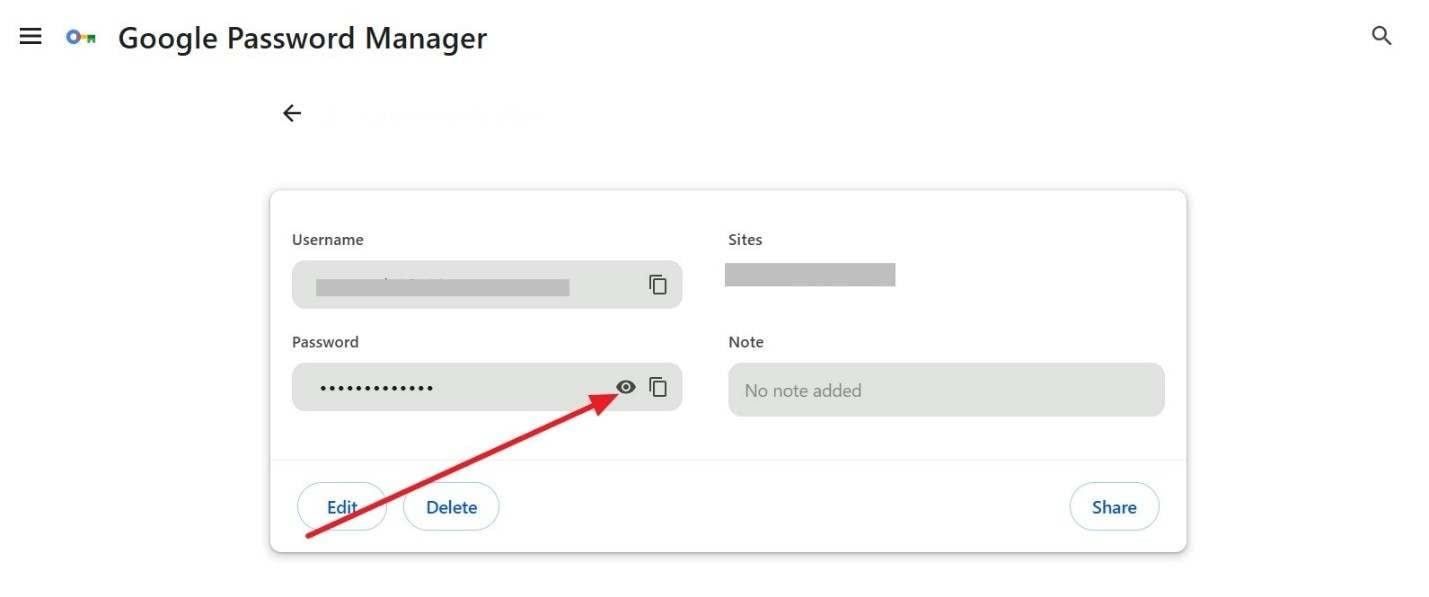Copy the username to clipboard
The height and width of the screenshot is (597, 1429).
658,284
